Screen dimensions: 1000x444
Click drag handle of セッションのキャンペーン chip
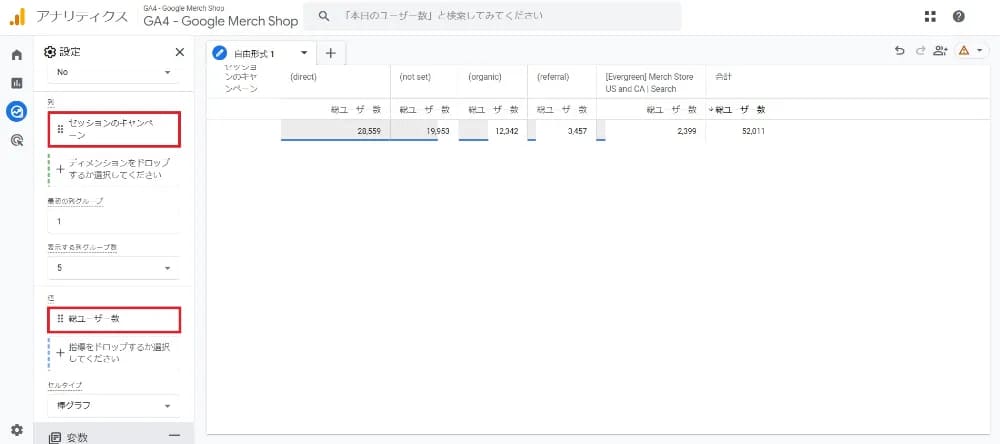coord(61,130)
